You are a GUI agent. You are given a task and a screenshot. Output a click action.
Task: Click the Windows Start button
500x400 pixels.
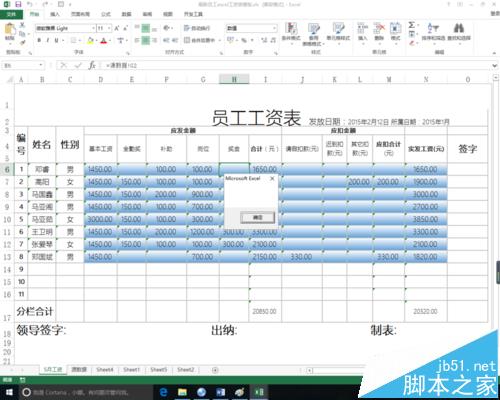tap(9, 392)
